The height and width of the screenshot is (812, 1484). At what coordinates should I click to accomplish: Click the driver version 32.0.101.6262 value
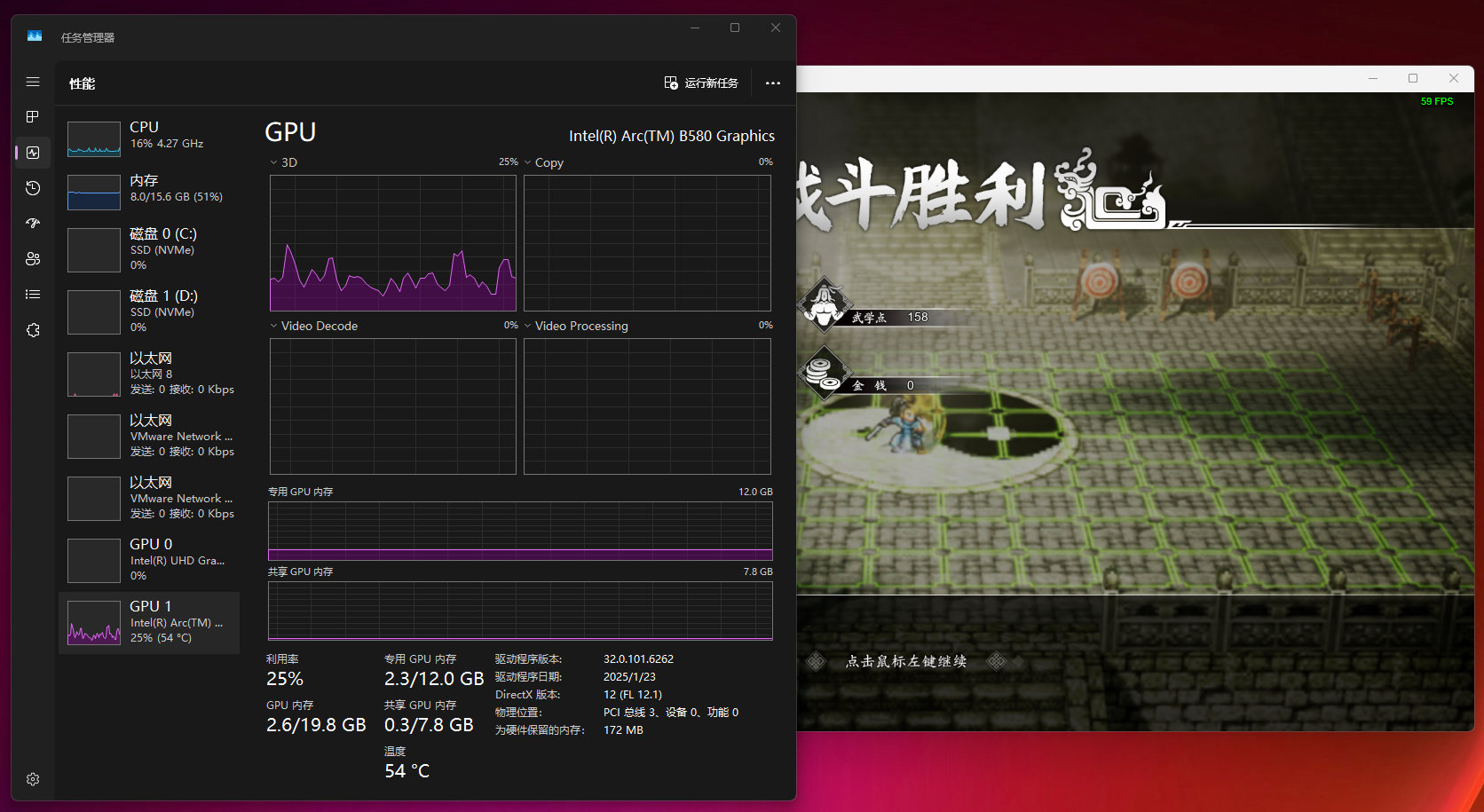coord(638,659)
